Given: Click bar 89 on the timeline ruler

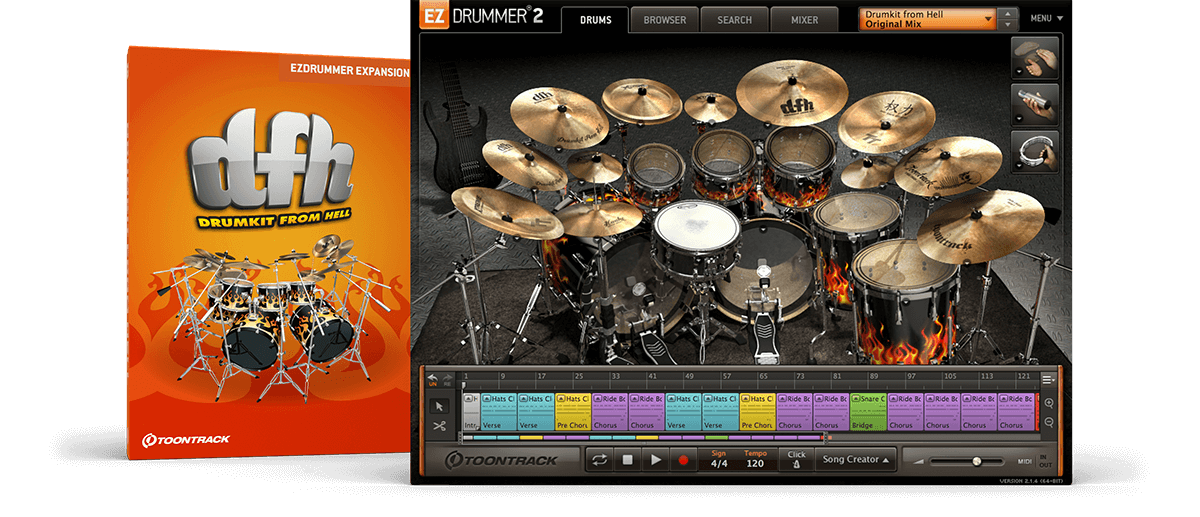Looking at the screenshot, I should coord(873,377).
